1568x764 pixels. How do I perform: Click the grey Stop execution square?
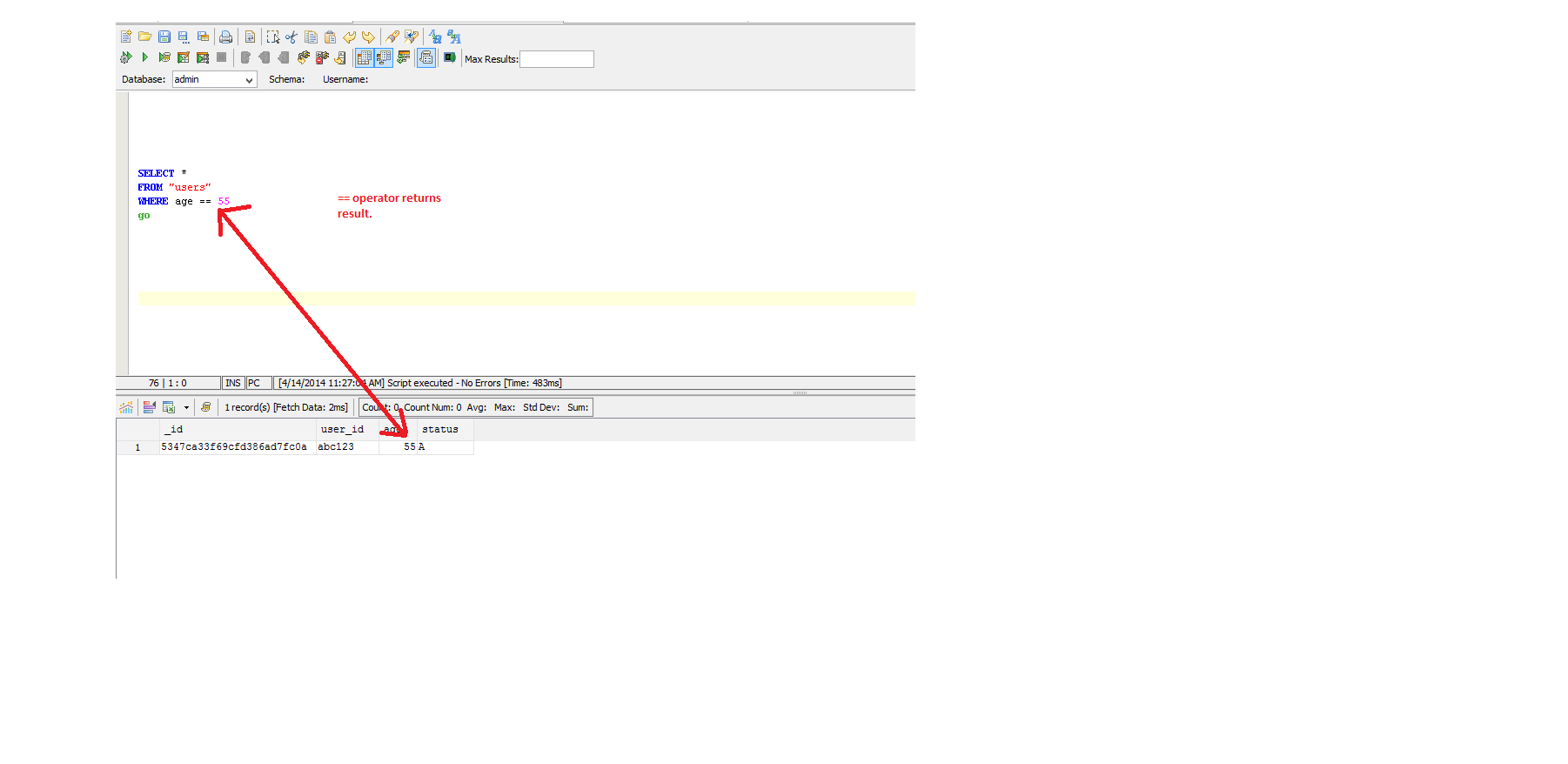222,57
